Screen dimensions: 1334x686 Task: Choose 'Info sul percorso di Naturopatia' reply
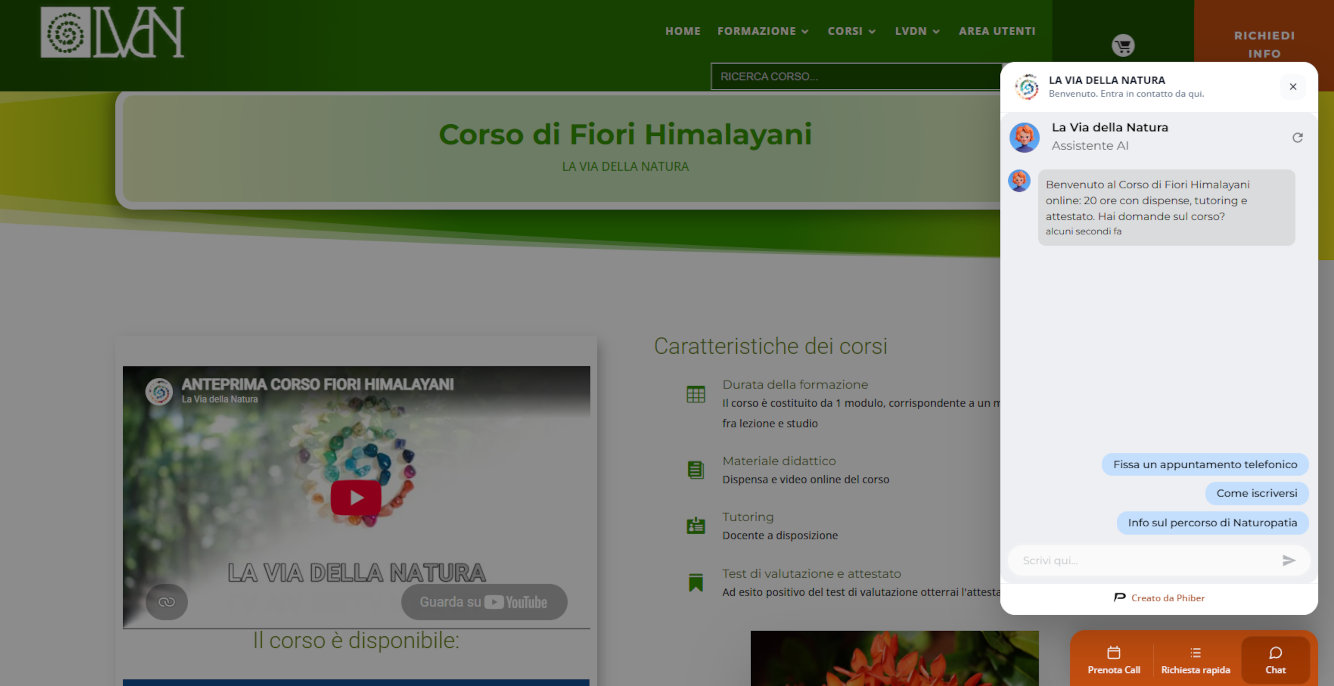pyautogui.click(x=1212, y=522)
